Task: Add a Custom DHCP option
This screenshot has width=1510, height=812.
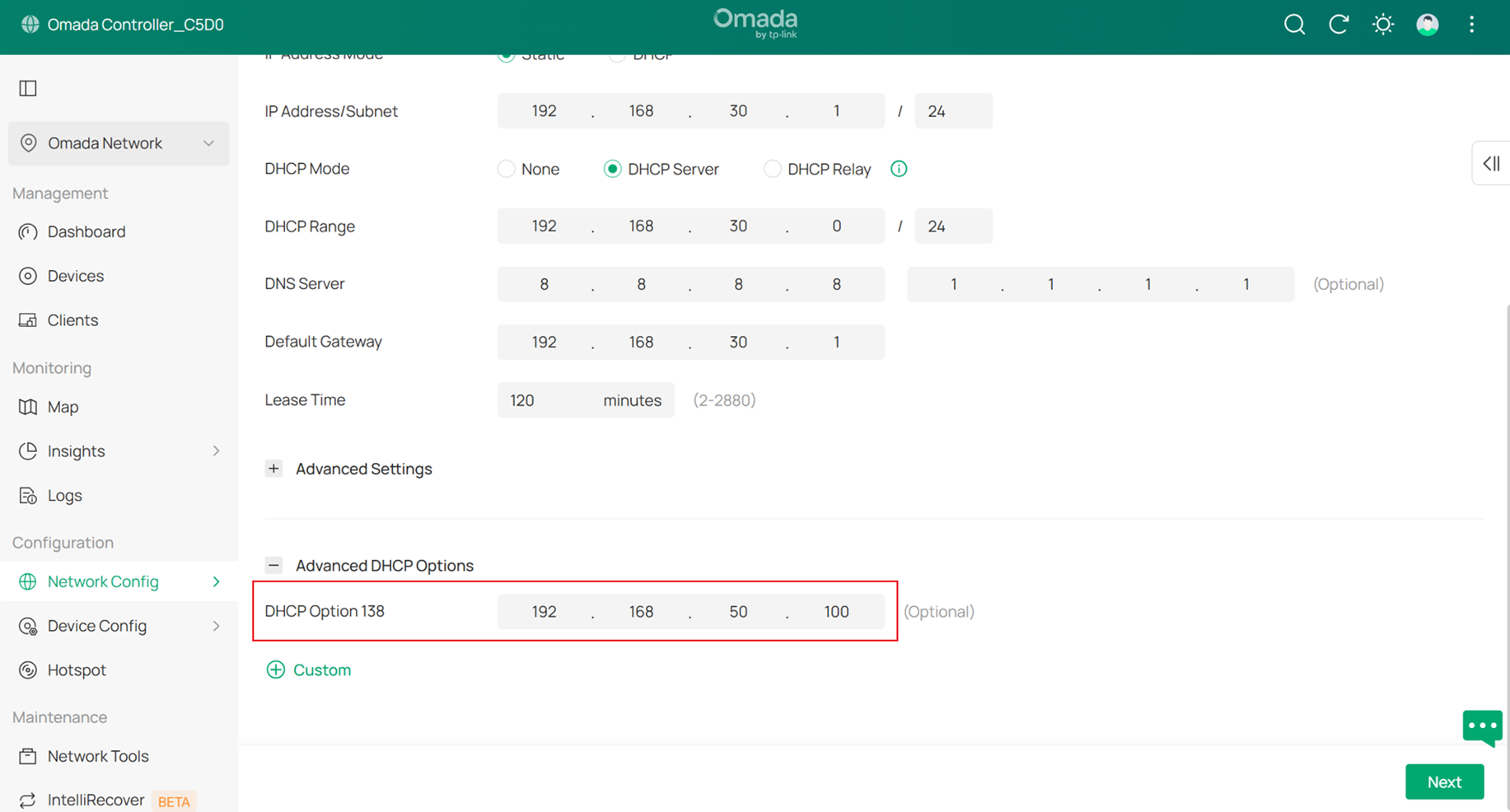Action: pyautogui.click(x=309, y=670)
